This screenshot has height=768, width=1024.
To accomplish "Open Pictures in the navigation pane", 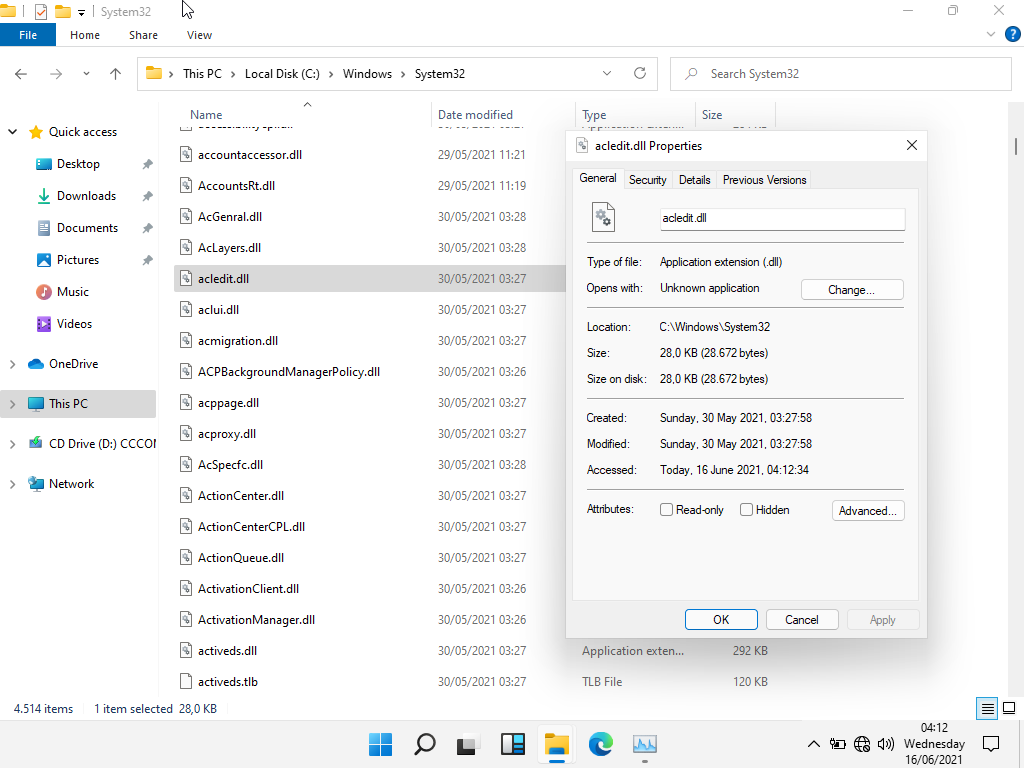I will click(78, 260).
